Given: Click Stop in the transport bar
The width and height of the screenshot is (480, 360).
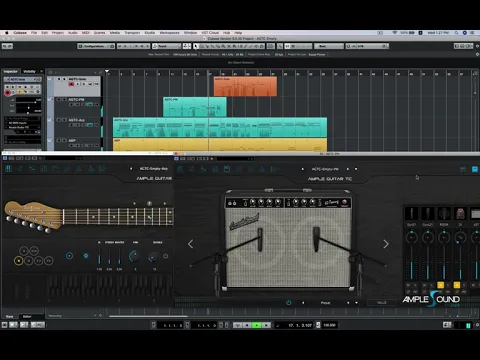Looking at the screenshot, I should tap(247, 325).
